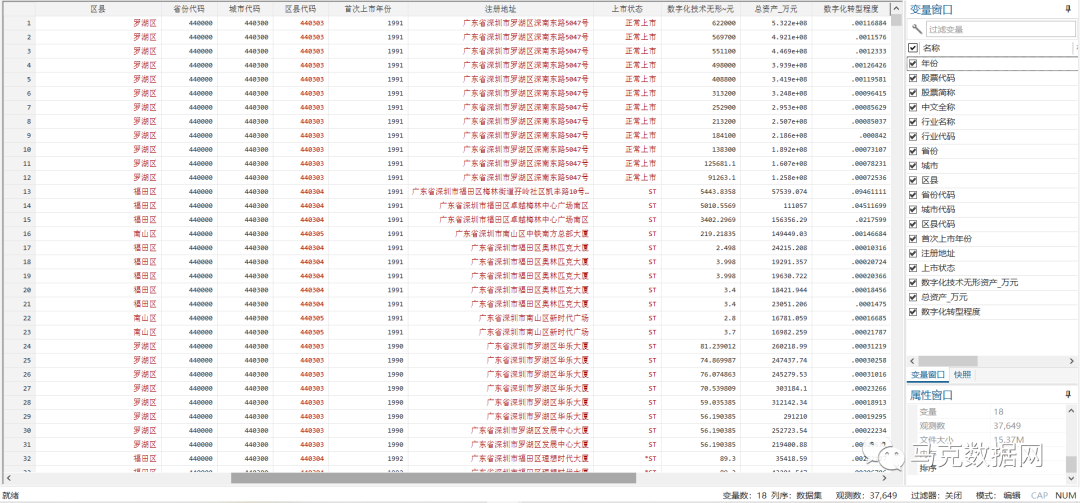Screen dimensions: 1080x503
Task: Click *ST status cell in row 32
Action: (627, 458)
